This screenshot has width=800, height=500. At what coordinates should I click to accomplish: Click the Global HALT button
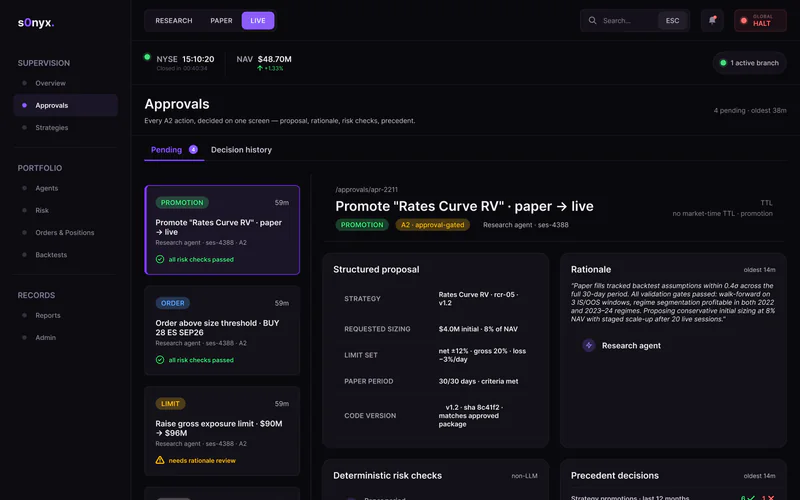click(760, 20)
